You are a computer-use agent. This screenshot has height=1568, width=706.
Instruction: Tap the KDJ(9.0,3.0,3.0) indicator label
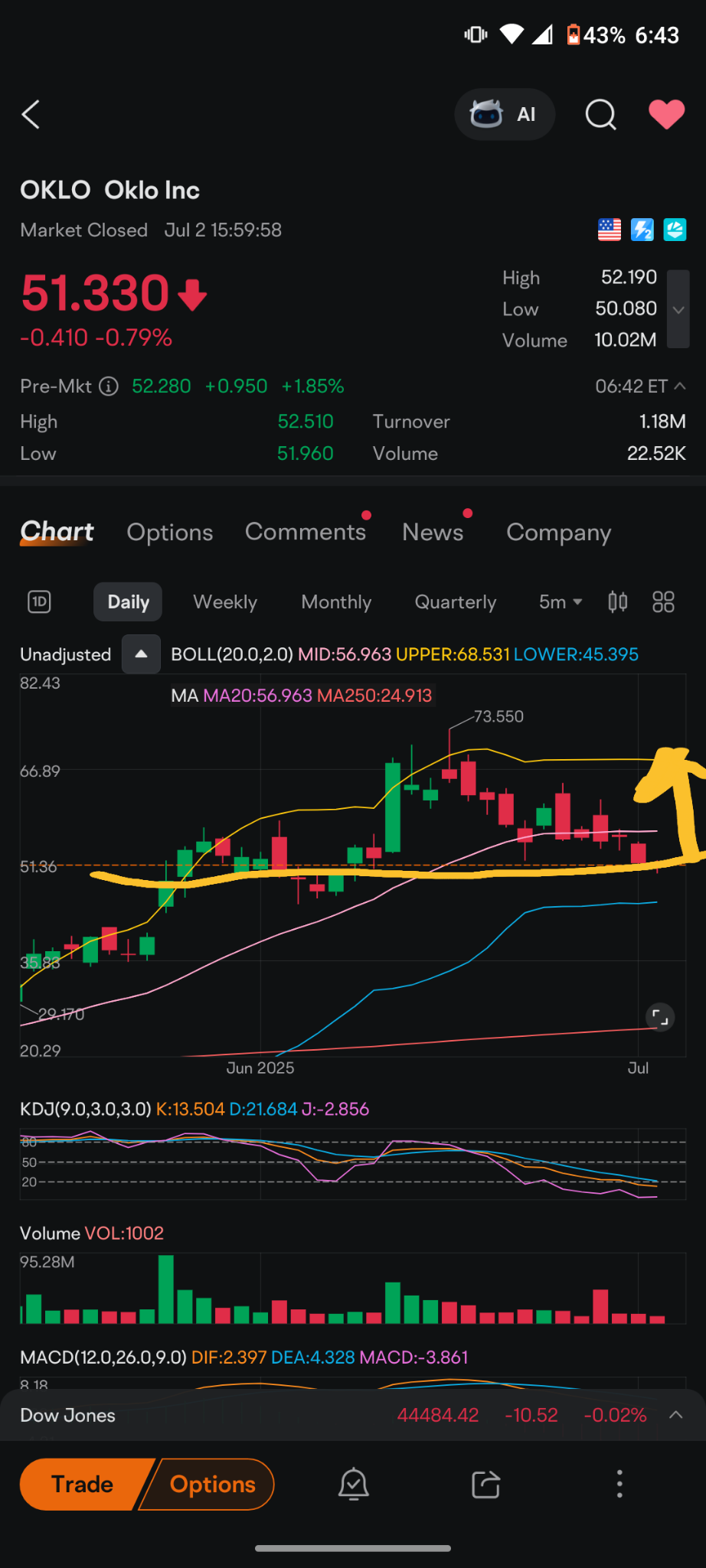(86, 1110)
